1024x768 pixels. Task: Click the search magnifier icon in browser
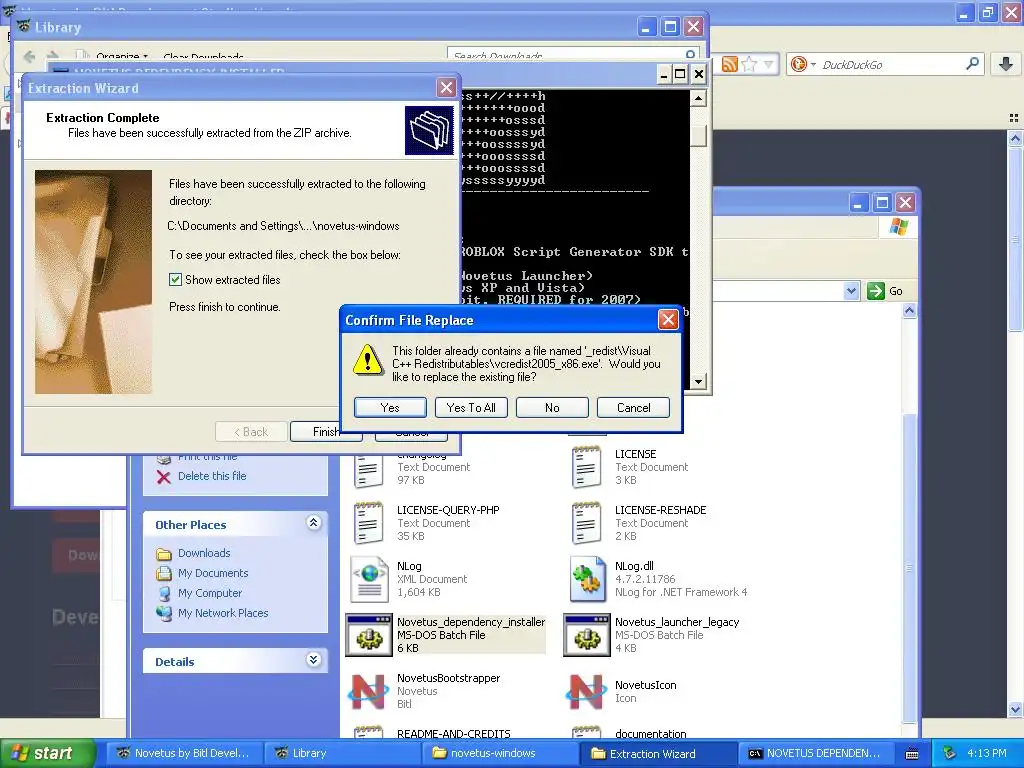coord(972,63)
